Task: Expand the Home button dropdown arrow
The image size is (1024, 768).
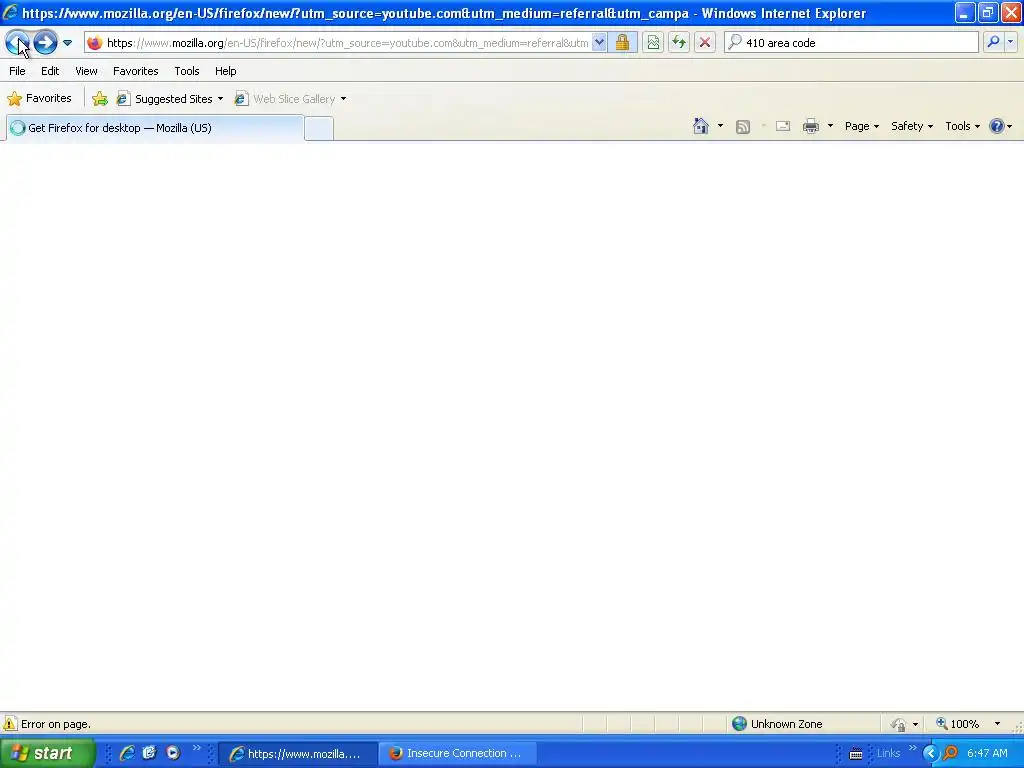Action: pyautogui.click(x=720, y=126)
